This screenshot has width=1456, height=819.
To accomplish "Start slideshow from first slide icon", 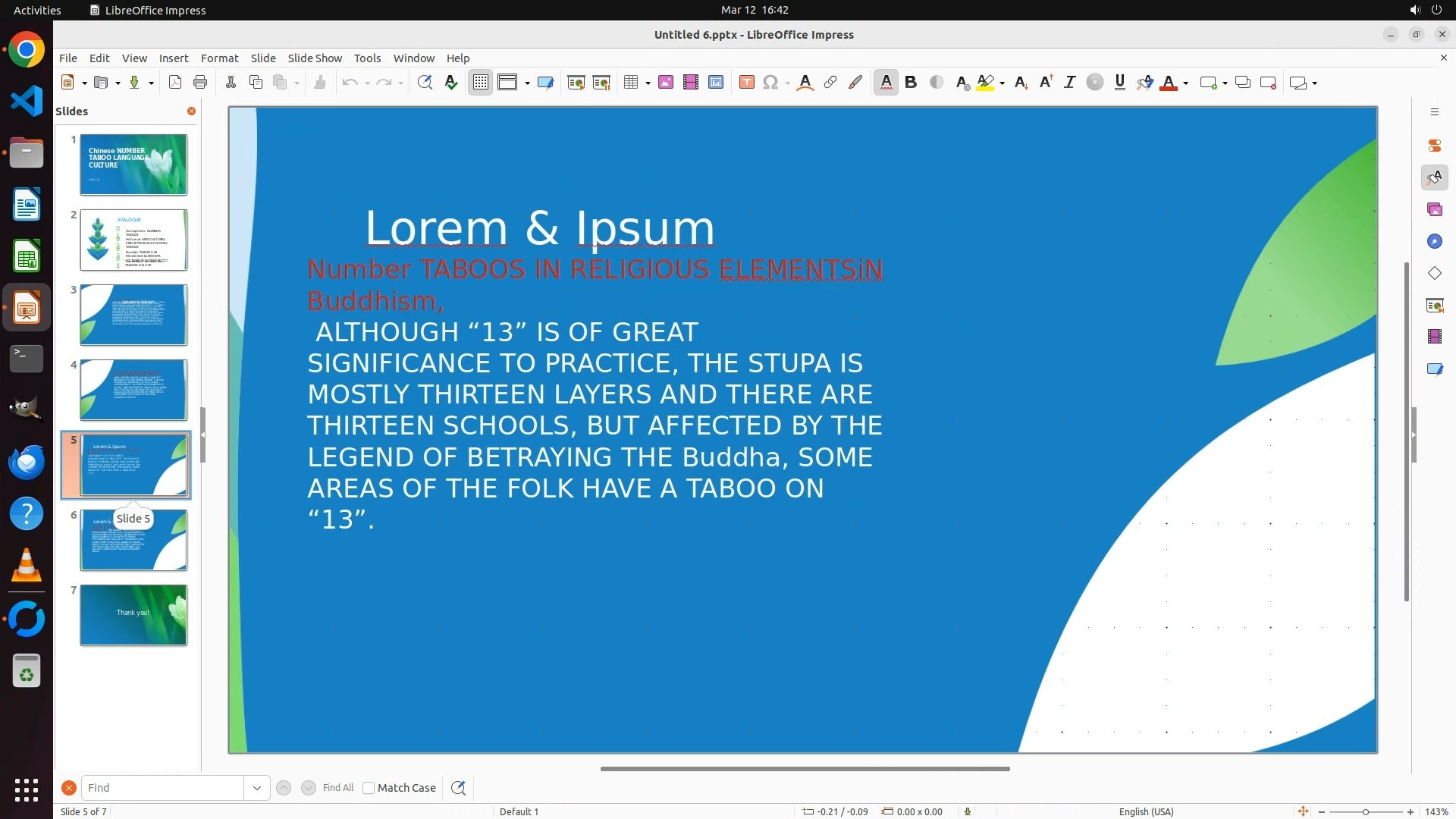I will coord(576,83).
